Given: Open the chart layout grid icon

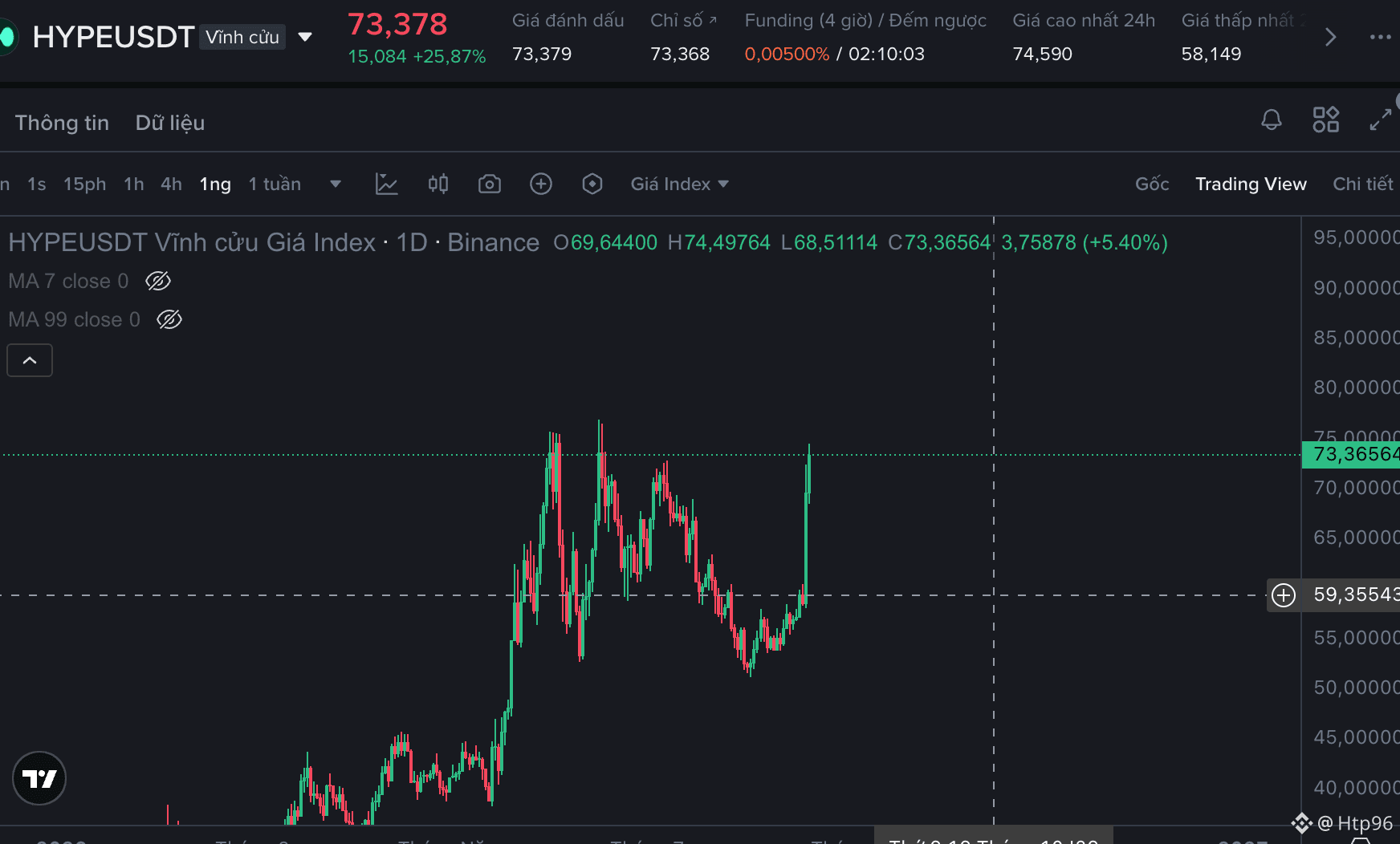Looking at the screenshot, I should (1326, 120).
